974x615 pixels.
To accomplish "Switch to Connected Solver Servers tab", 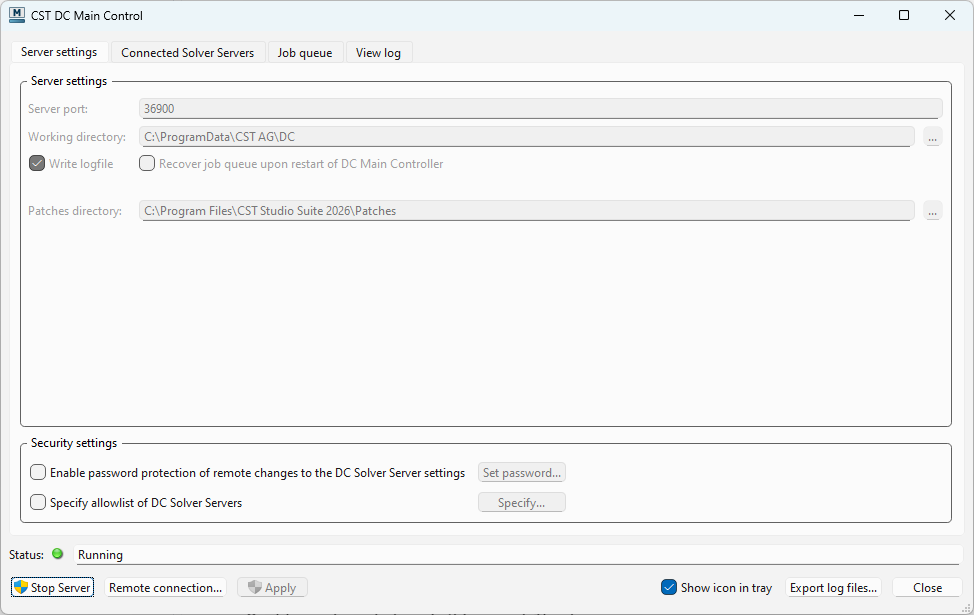I will coord(187,53).
